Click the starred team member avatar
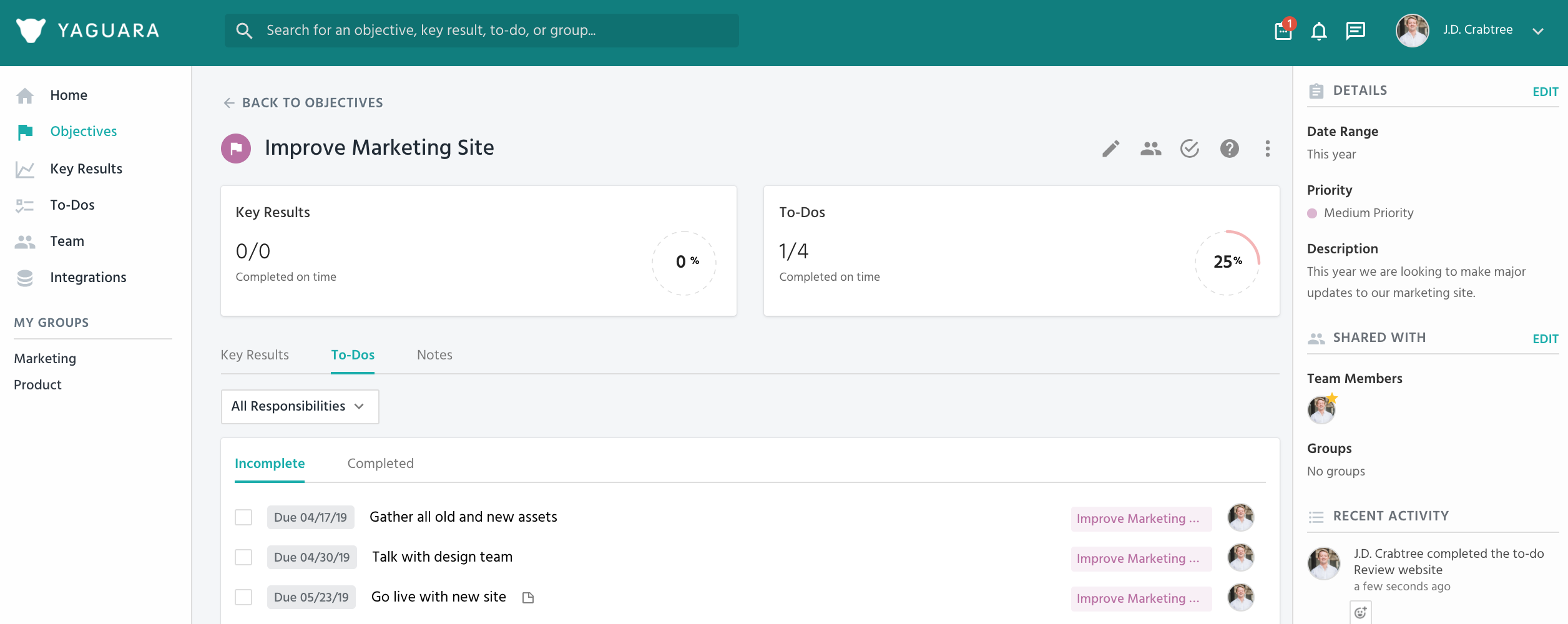This screenshot has height=624, width=1568. [x=1321, y=410]
